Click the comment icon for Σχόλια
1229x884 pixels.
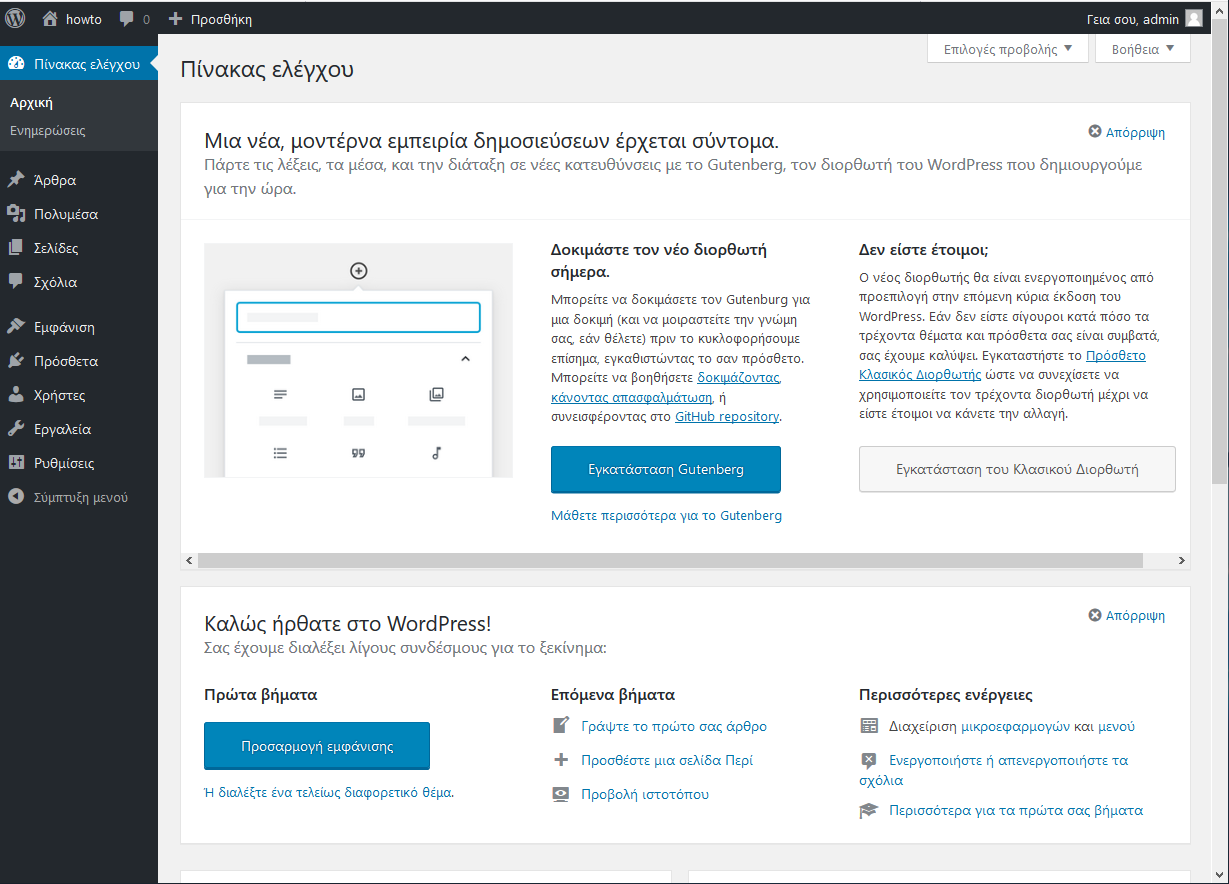(x=16, y=282)
